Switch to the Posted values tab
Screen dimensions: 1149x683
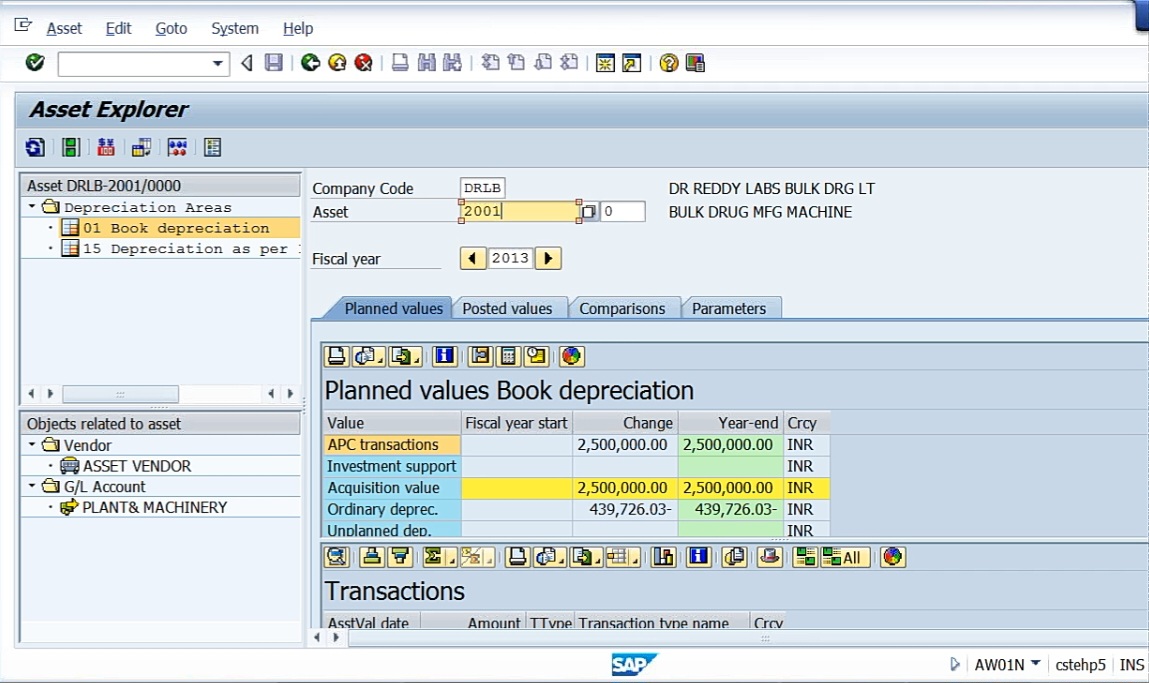pyautogui.click(x=507, y=309)
